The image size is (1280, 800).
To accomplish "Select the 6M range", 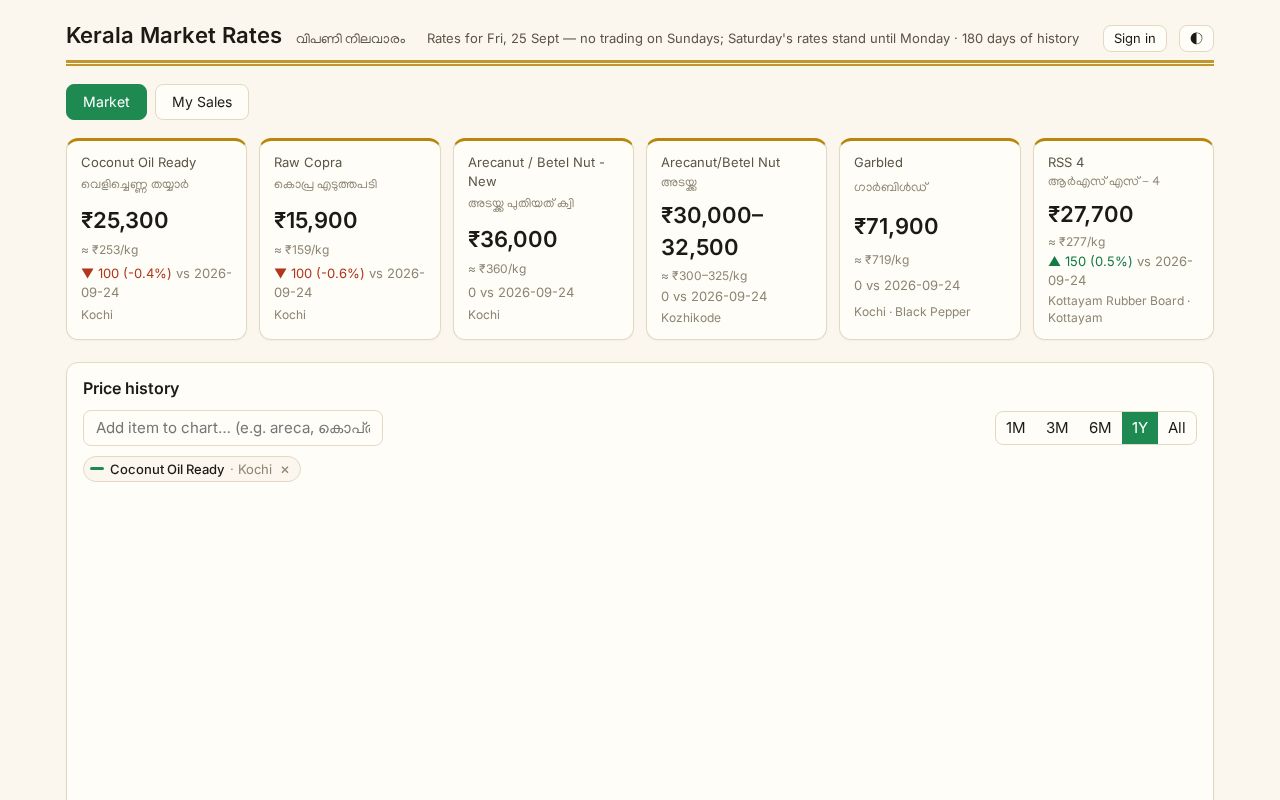I will (1100, 428).
